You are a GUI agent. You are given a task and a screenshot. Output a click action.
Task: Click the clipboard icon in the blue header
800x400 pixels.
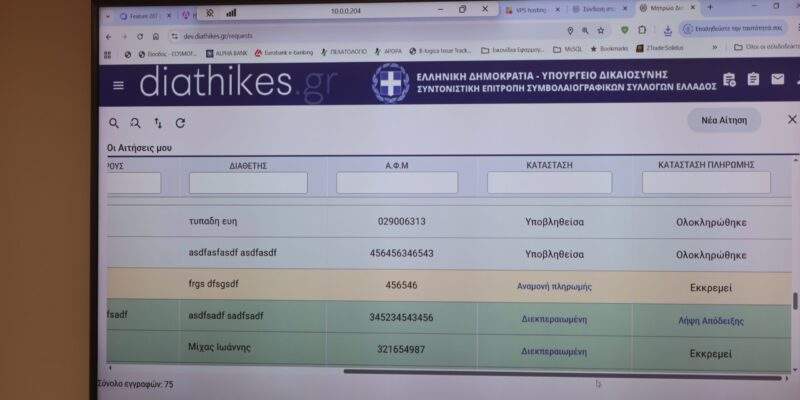pos(753,80)
